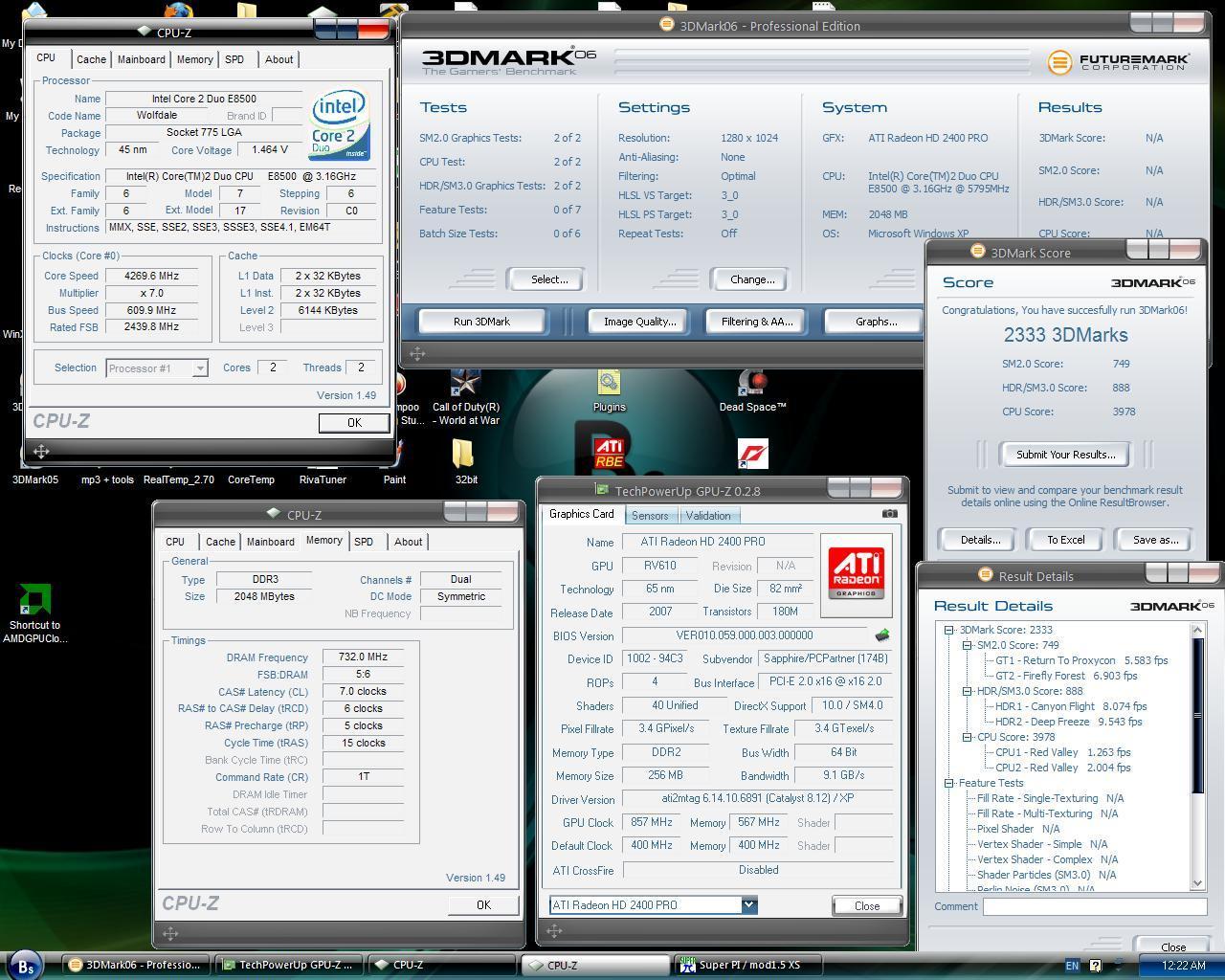The image size is (1225, 980).
Task: Click the help tray icon next to EN
Action: click(x=1096, y=966)
